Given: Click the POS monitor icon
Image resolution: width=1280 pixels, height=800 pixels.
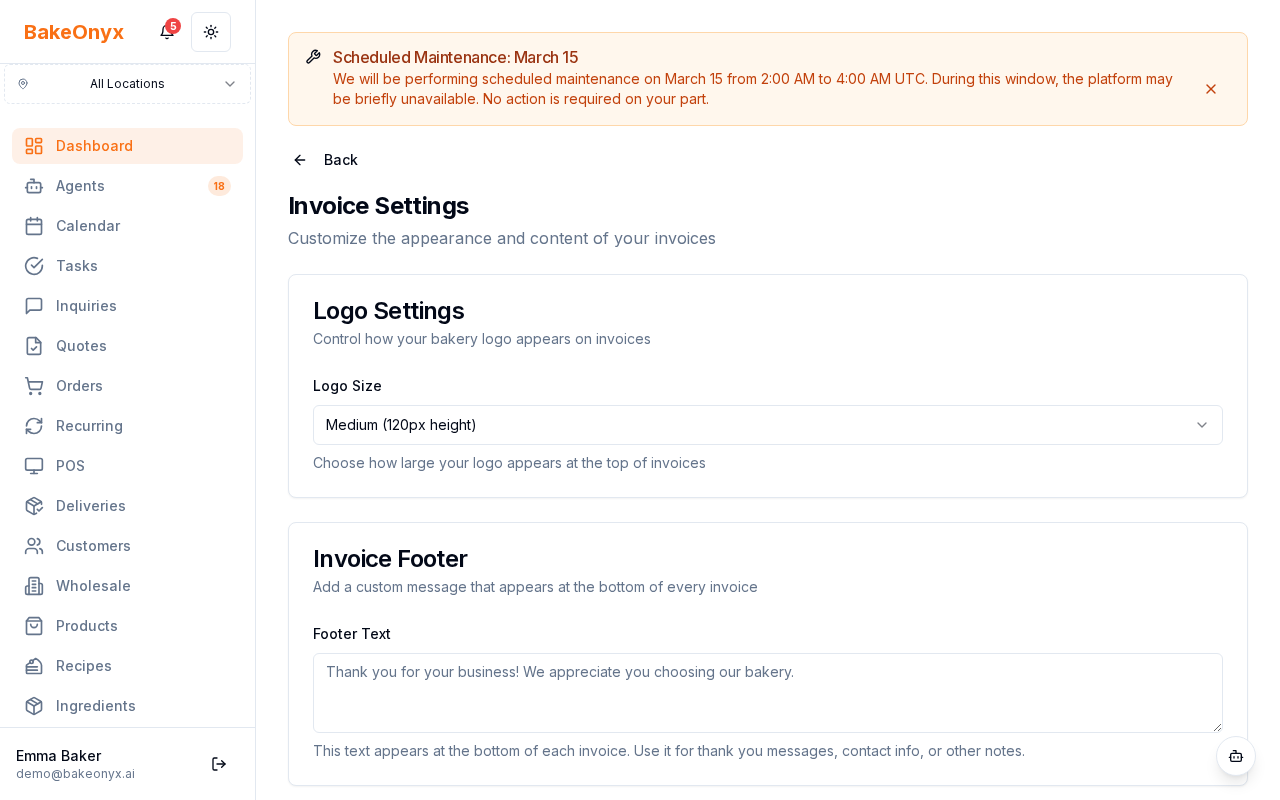Looking at the screenshot, I should tap(34, 466).
